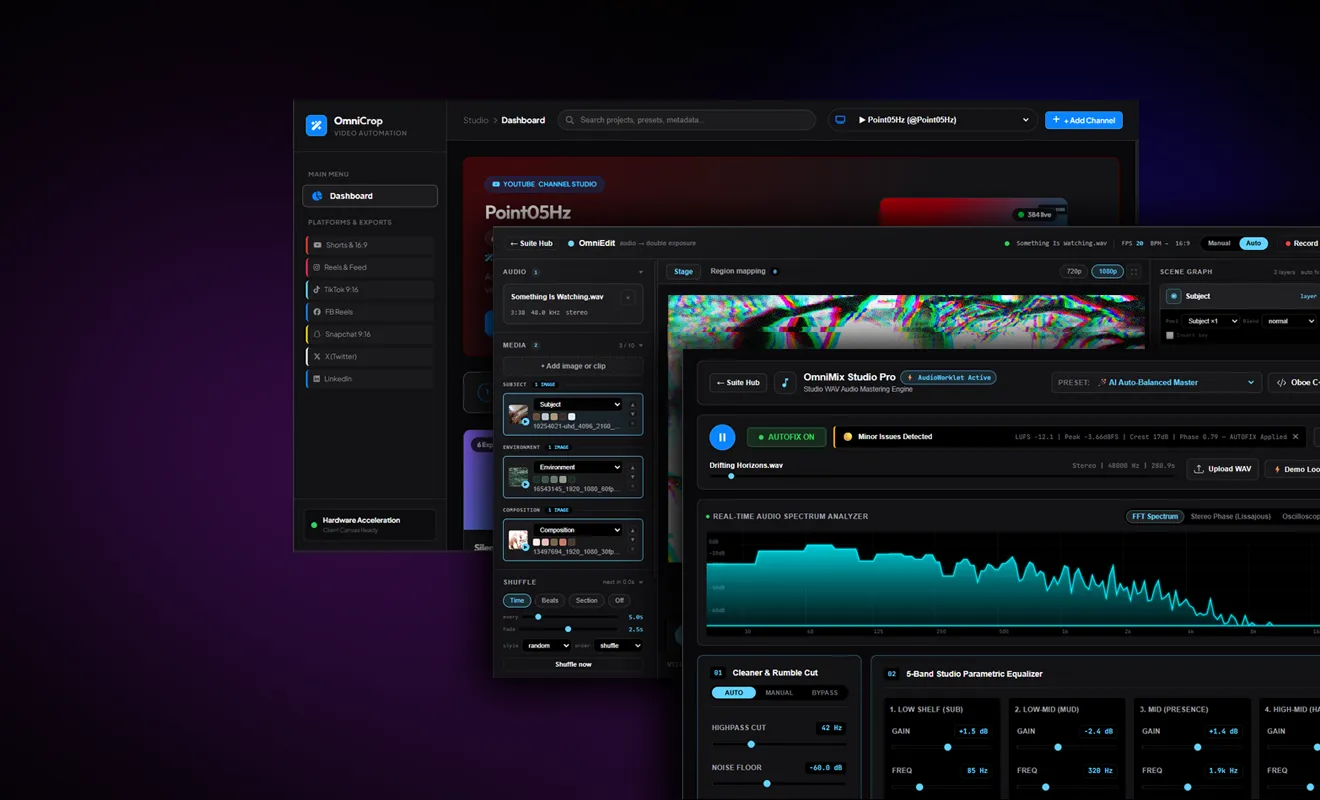This screenshot has width=1320, height=800.
Task: Open the Point05Hz channel selector dropdown
Action: click(931, 120)
